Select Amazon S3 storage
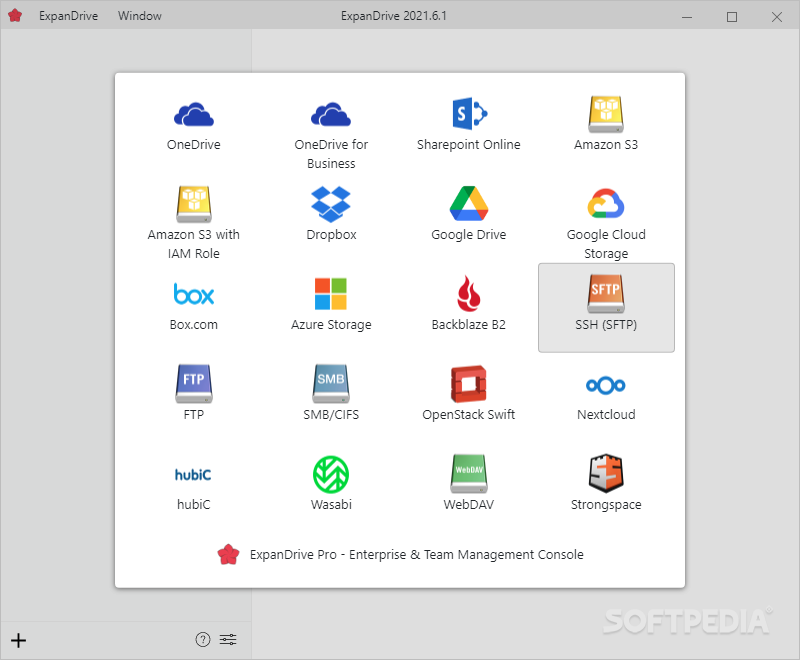 (606, 119)
